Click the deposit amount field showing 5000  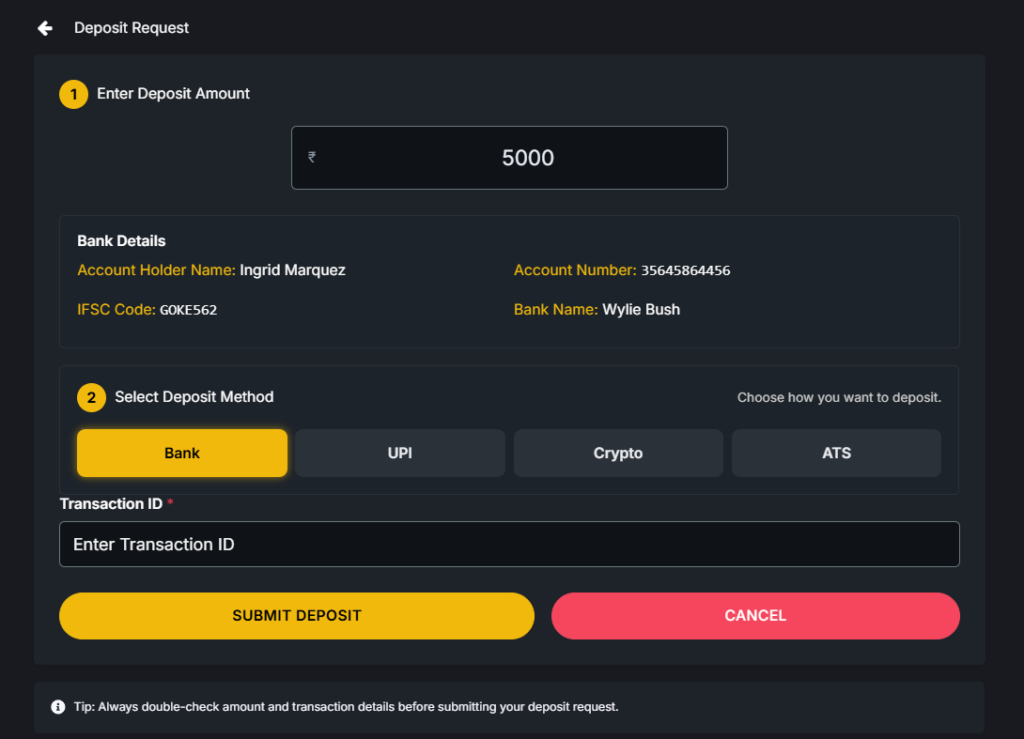pyautogui.click(x=528, y=158)
